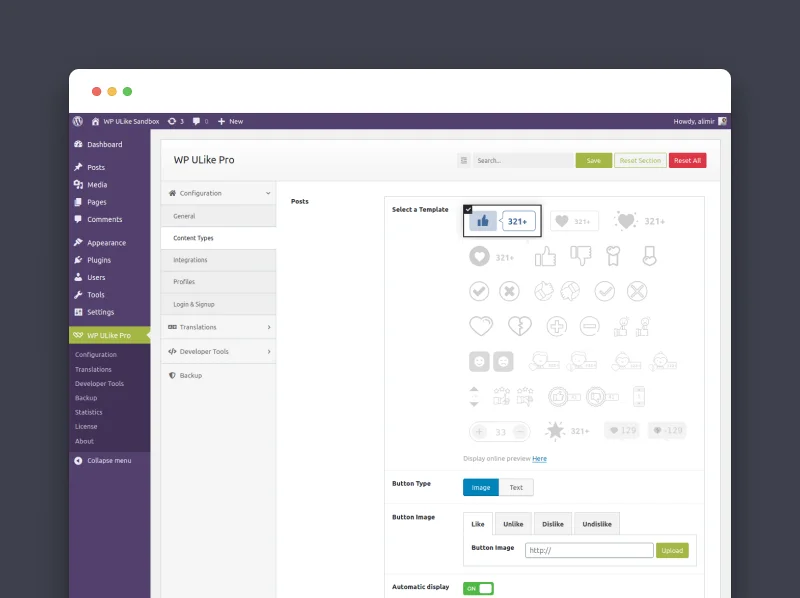The image size is (800, 598).
Task: Select the Image button type option
Action: tap(481, 487)
